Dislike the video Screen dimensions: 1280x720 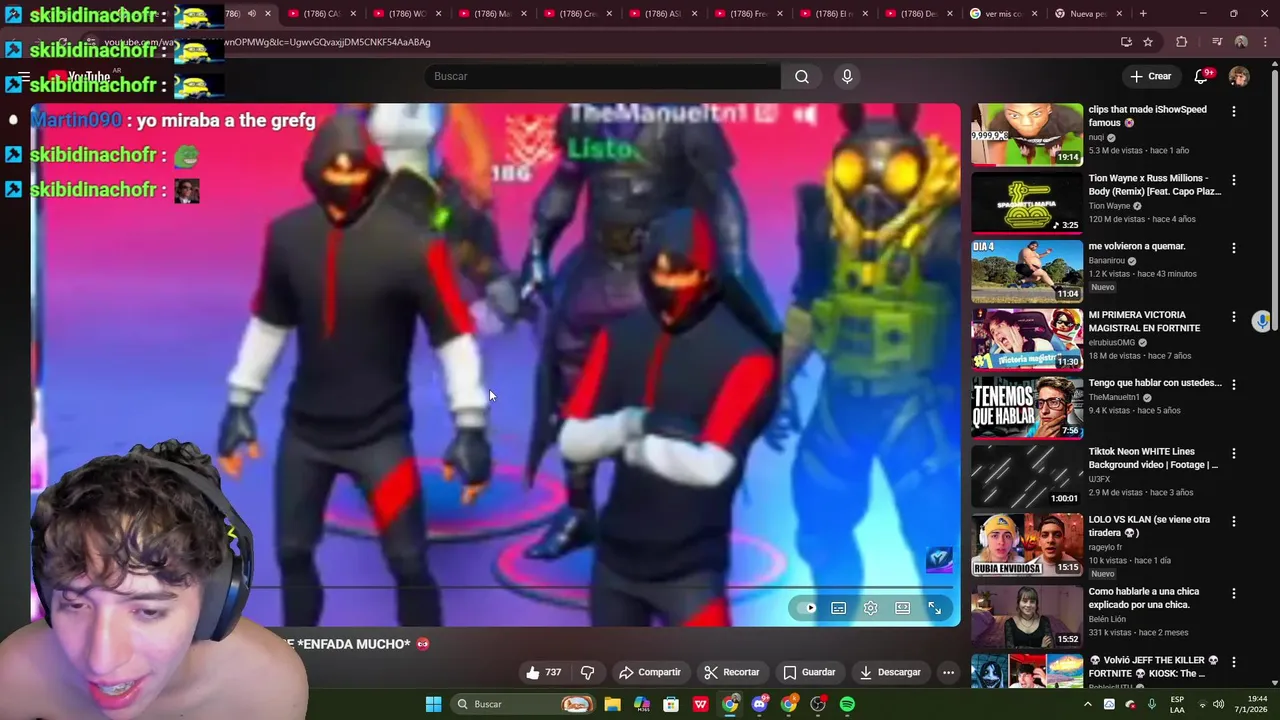click(588, 672)
